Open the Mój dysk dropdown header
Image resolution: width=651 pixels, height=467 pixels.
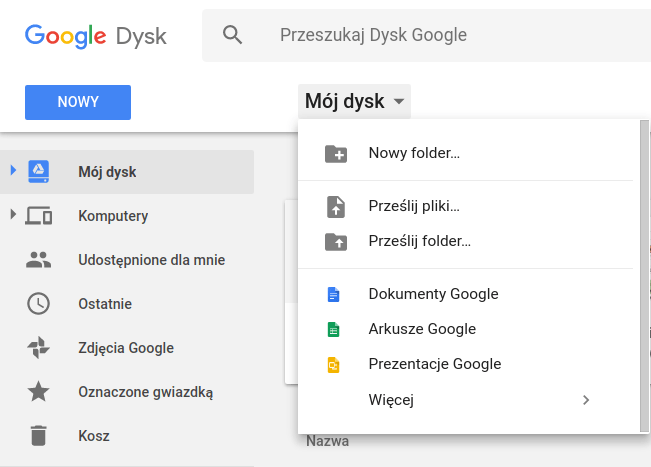(x=355, y=102)
